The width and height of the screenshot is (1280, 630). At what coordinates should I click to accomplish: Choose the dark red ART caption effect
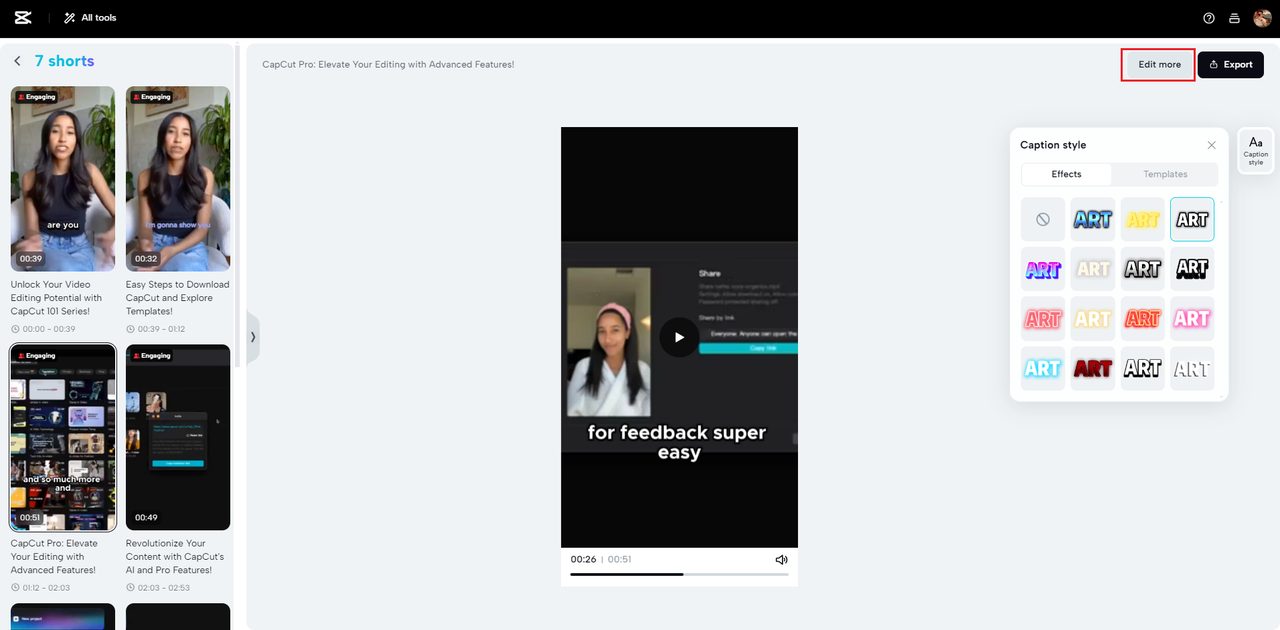[1093, 368]
